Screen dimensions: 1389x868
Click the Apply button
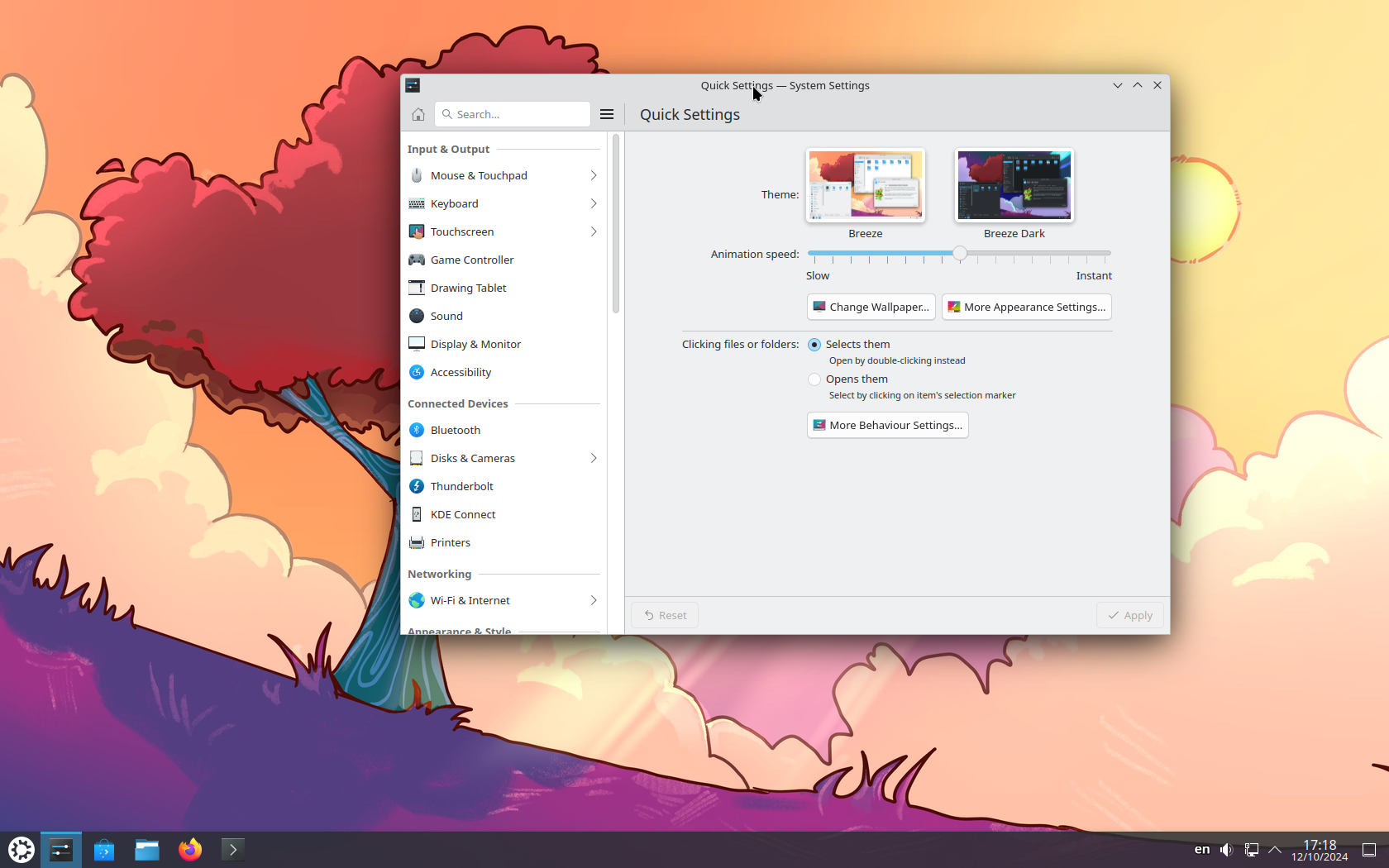point(1130,615)
